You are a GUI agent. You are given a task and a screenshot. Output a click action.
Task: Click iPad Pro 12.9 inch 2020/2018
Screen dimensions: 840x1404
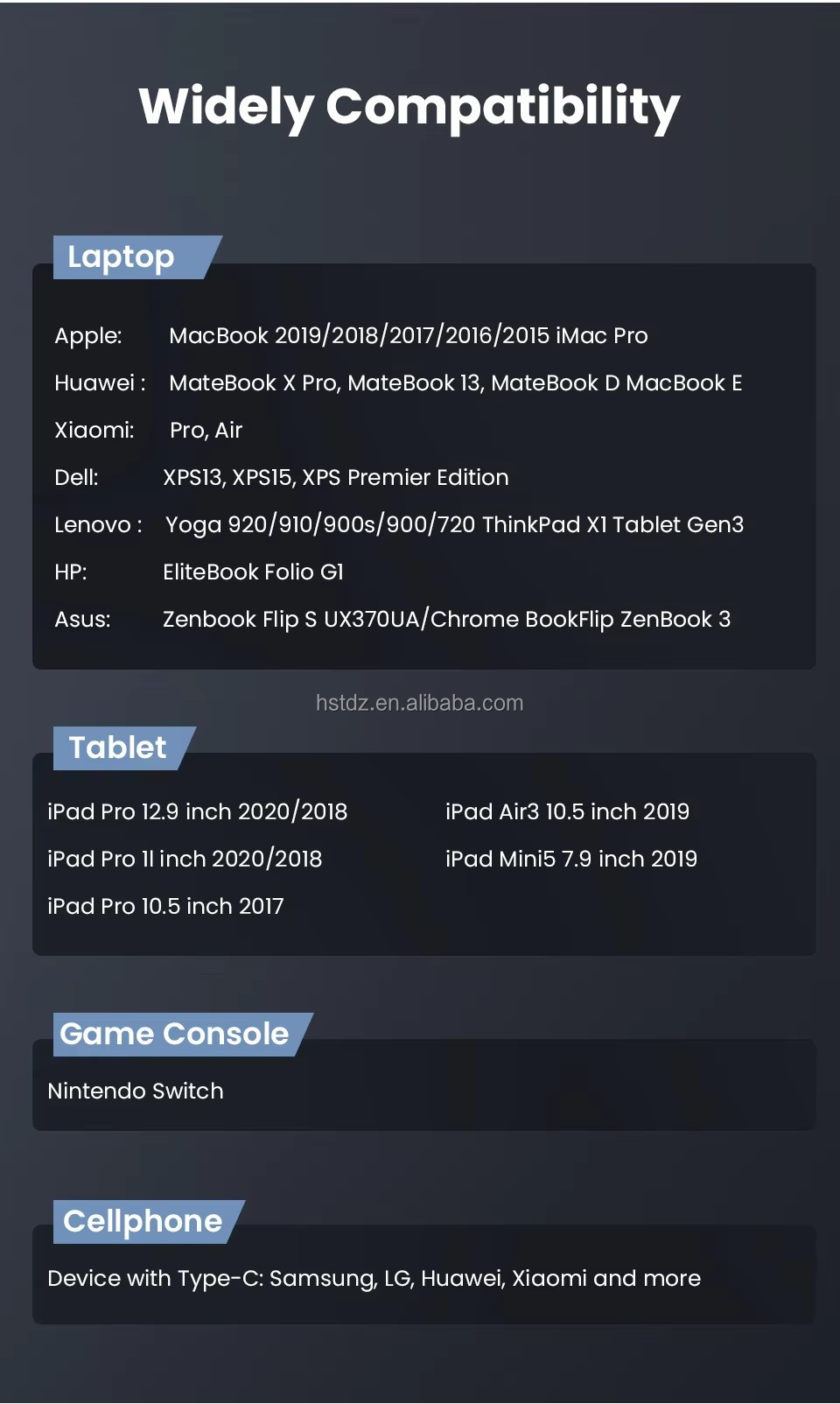pos(198,811)
